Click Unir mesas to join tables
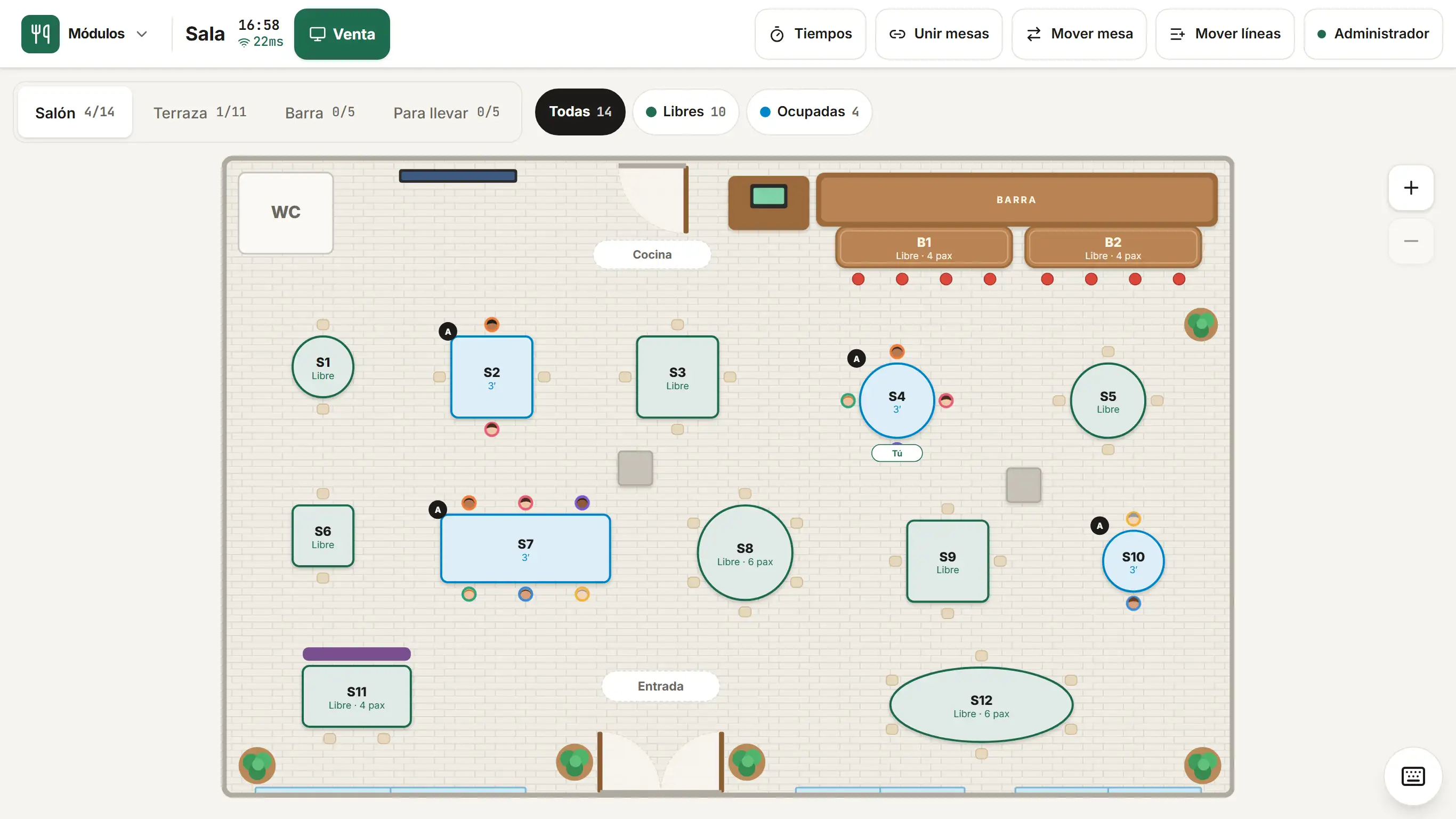The image size is (1456, 819). coord(939,34)
